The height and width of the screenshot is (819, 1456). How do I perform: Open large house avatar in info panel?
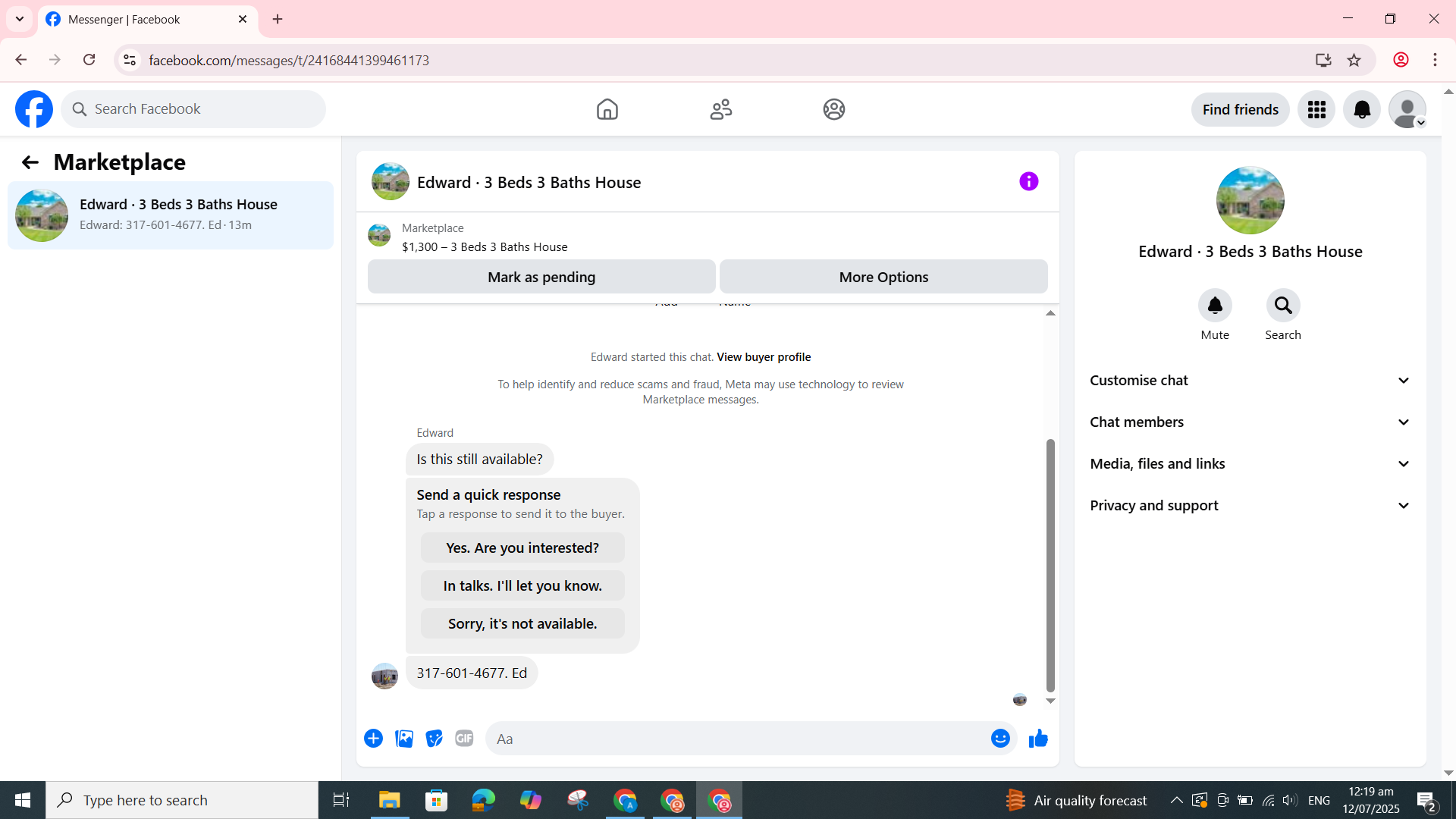tap(1250, 201)
